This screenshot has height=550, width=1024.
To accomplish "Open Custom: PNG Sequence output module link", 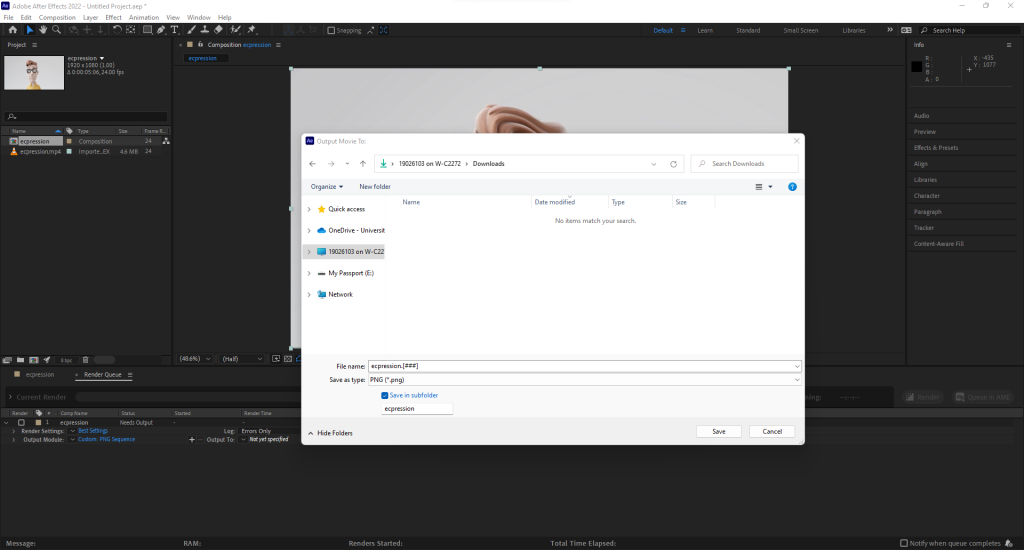I will pyautogui.click(x=106, y=440).
